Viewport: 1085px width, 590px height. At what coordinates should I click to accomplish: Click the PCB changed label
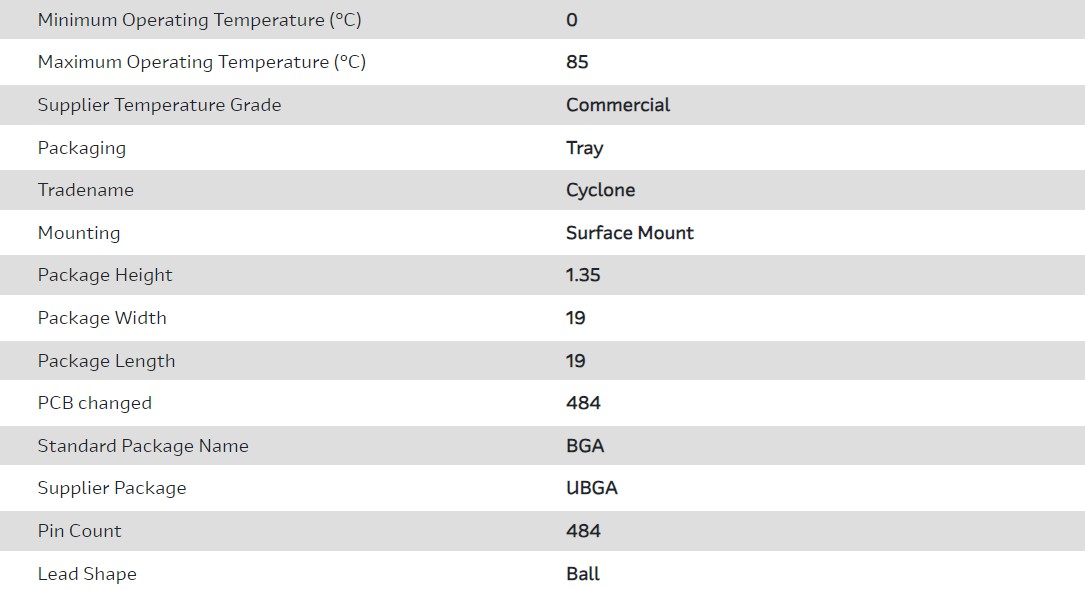95,403
